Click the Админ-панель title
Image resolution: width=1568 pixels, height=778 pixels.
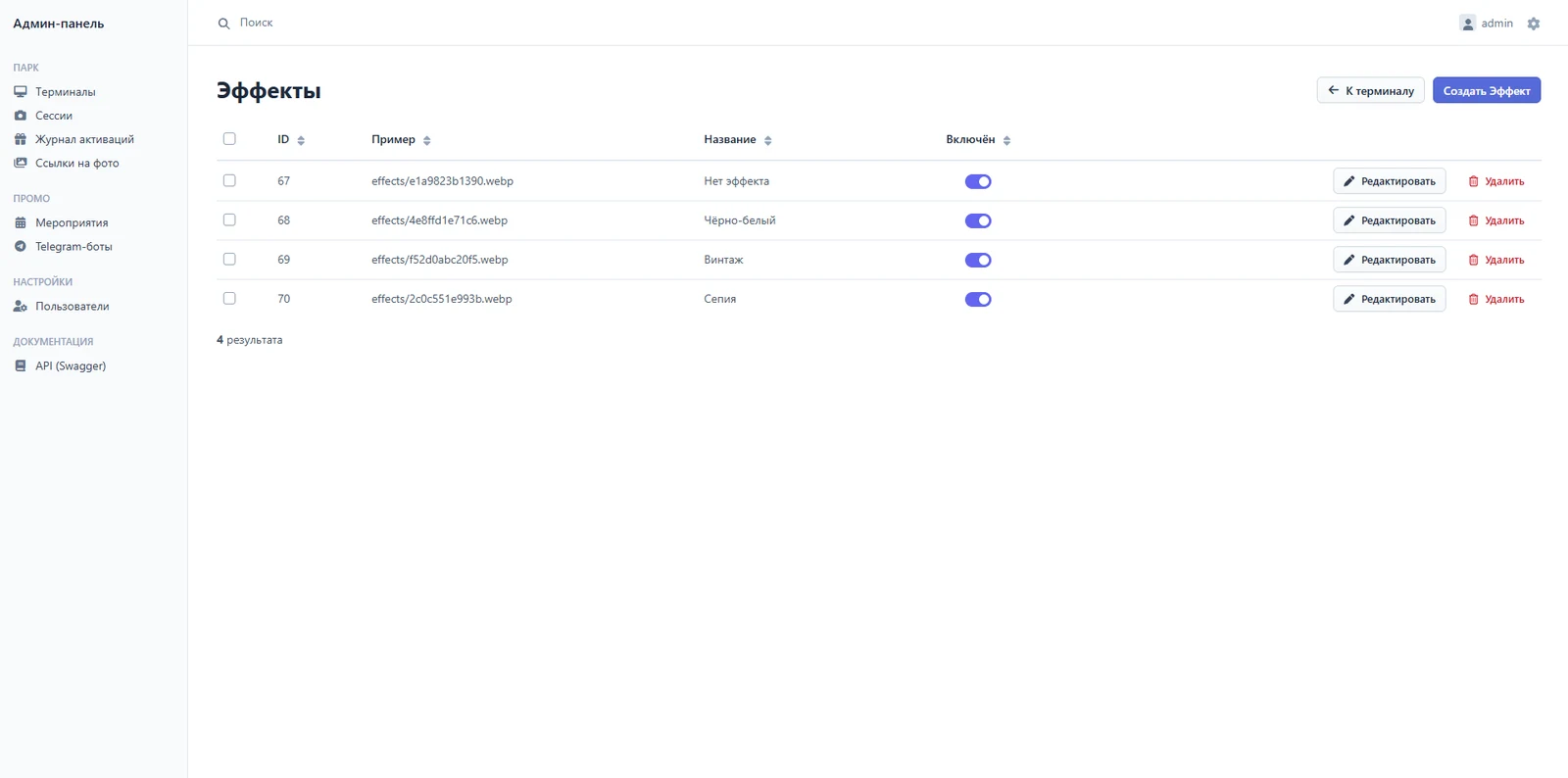(59, 24)
